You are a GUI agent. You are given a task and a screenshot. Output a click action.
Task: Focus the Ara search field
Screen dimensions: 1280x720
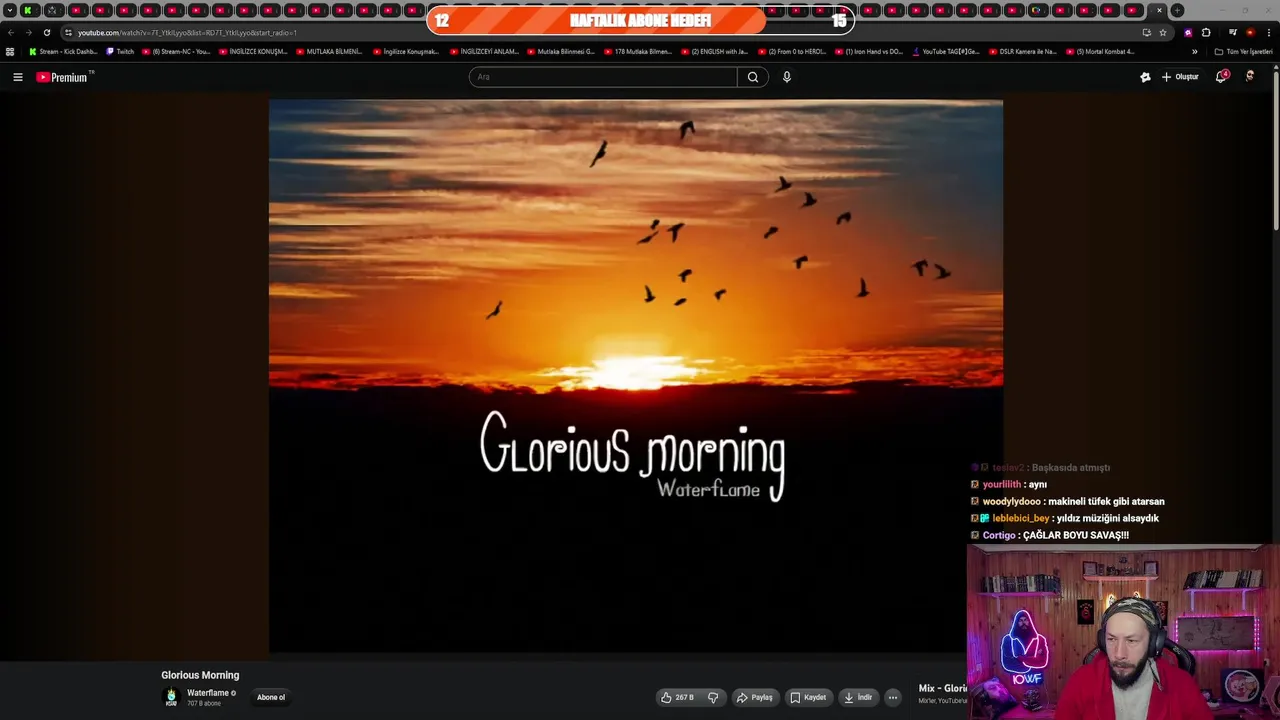tap(603, 77)
